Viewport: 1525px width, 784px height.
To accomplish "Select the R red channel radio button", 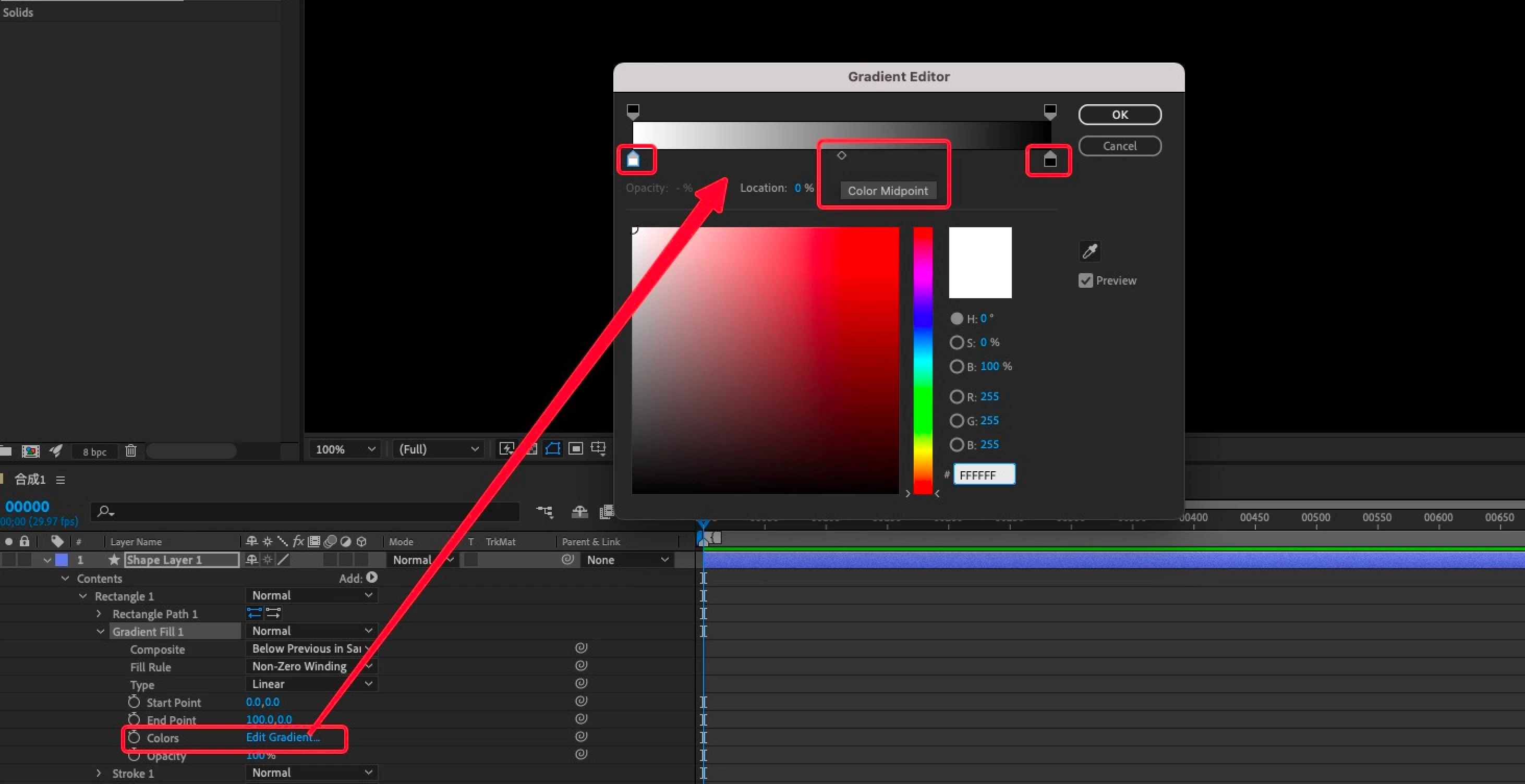I will [x=957, y=397].
